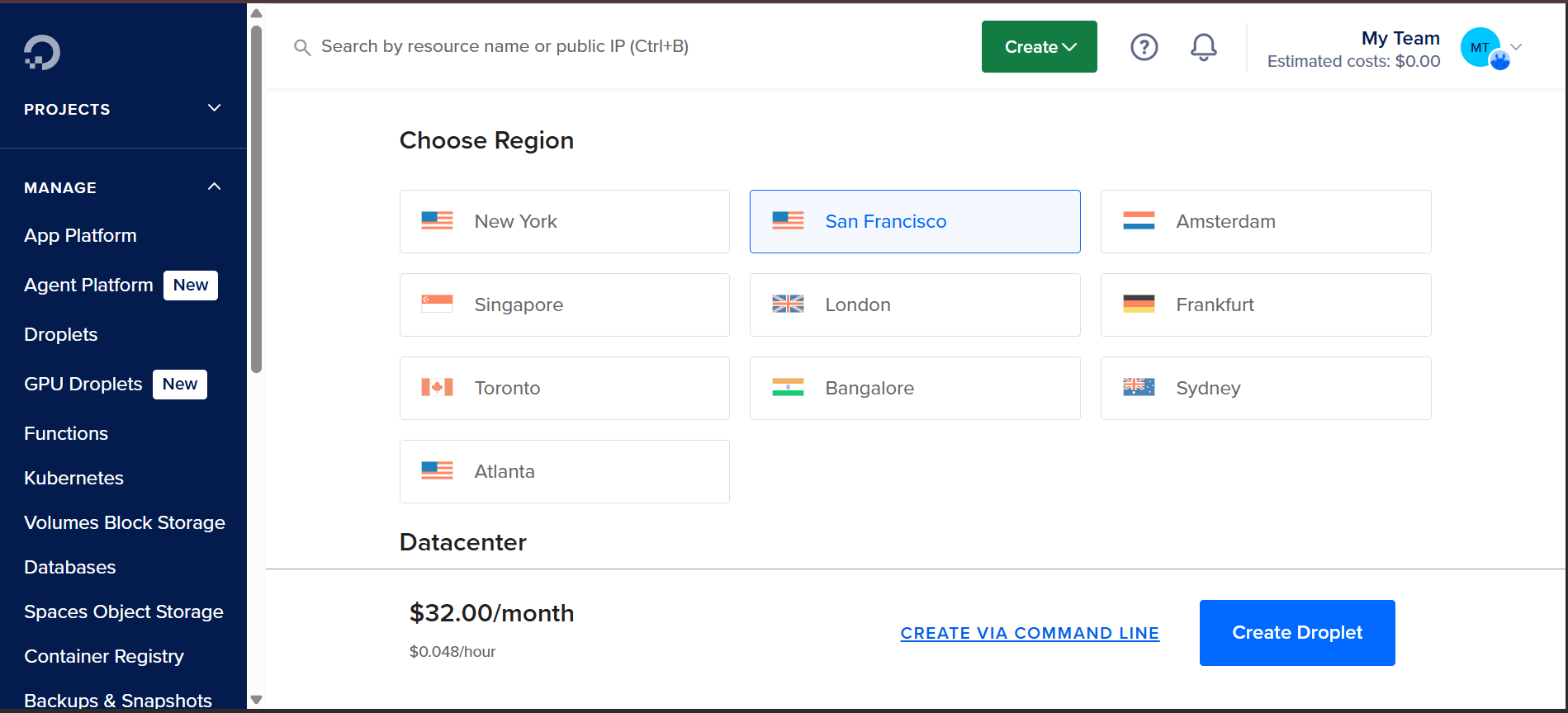Screen dimensions: 1568x713
Task: Choose Singapore region
Action: click(565, 305)
